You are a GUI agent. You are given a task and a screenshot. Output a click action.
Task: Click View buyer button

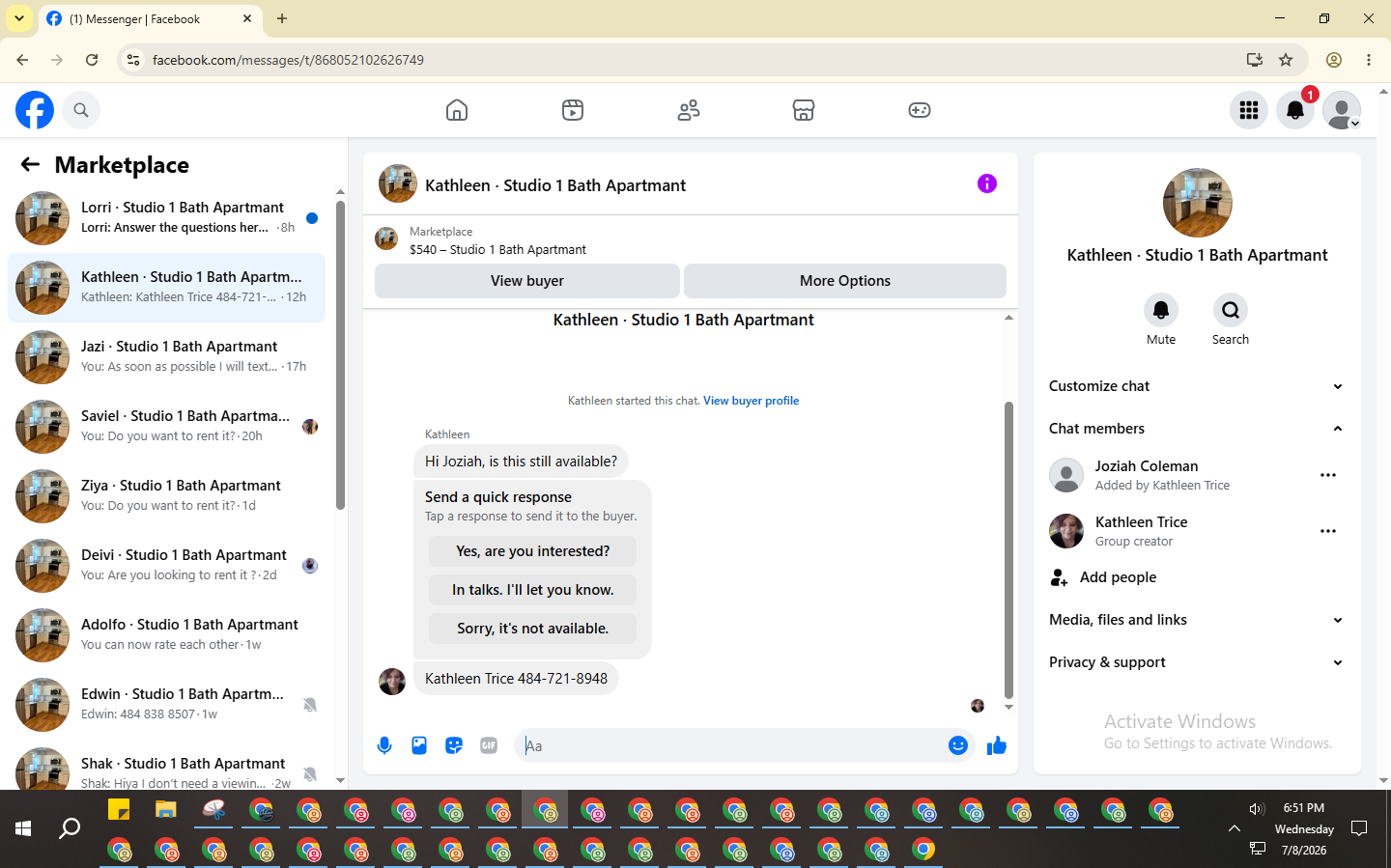tap(527, 281)
